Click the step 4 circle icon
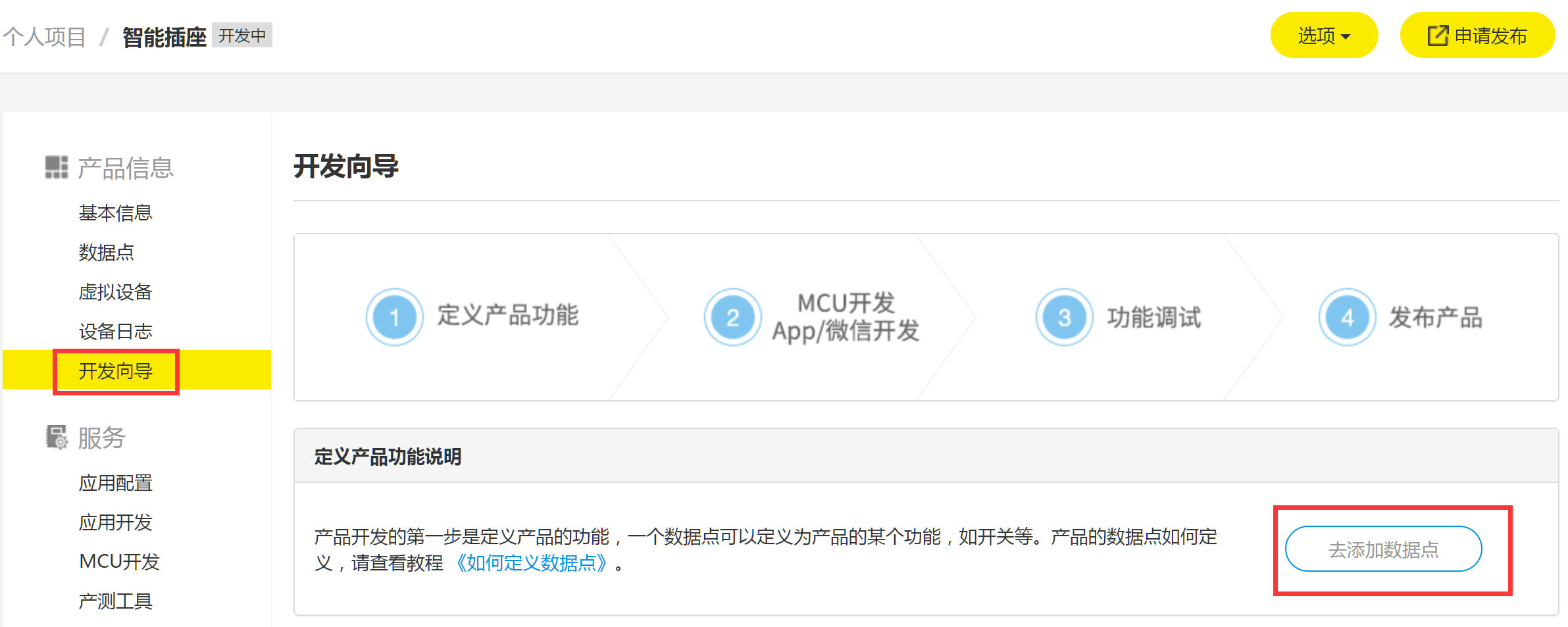The image size is (1568, 627). tap(1347, 317)
